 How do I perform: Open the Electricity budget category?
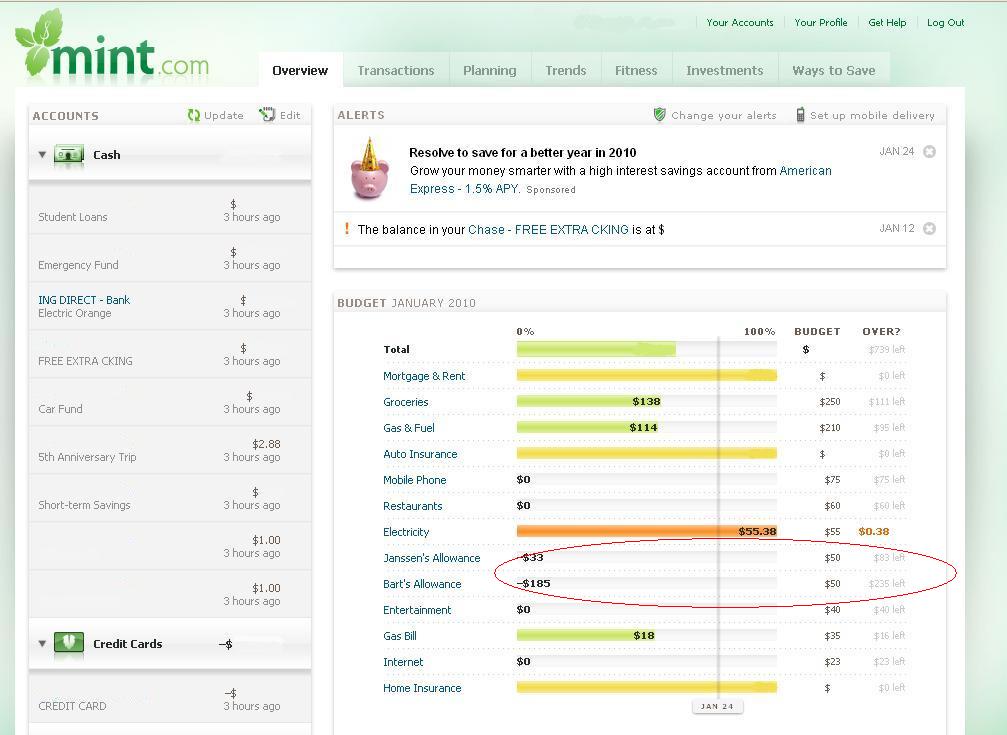pyautogui.click(x=406, y=532)
